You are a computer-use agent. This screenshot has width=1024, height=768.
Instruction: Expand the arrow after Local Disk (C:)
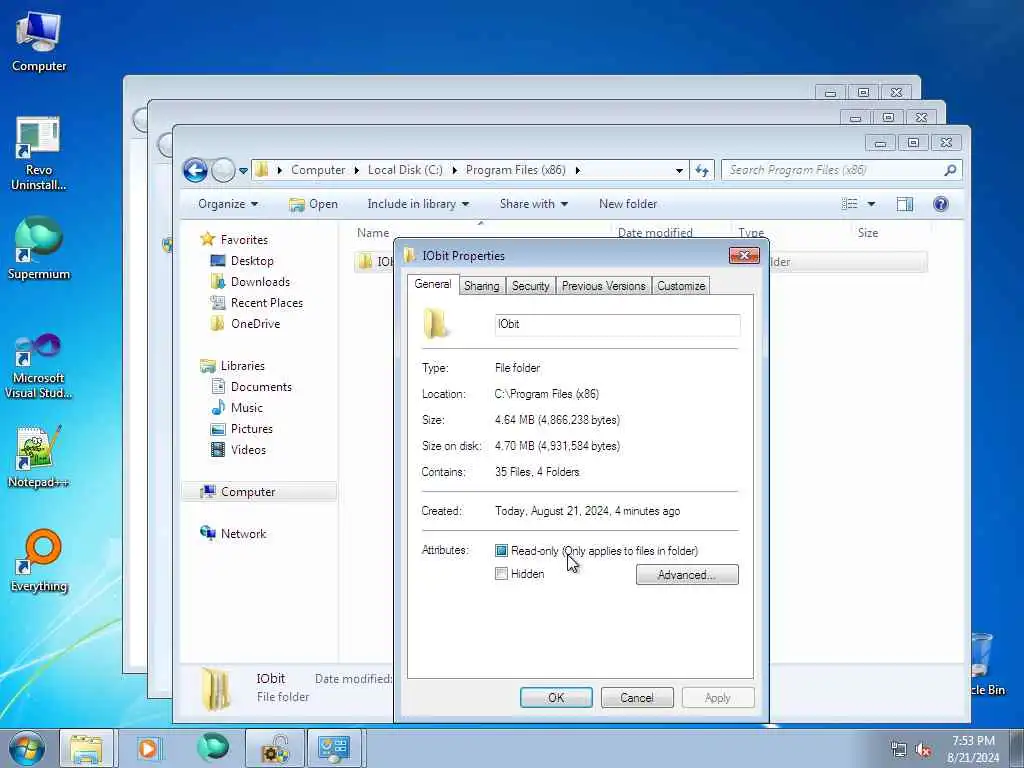tap(455, 170)
